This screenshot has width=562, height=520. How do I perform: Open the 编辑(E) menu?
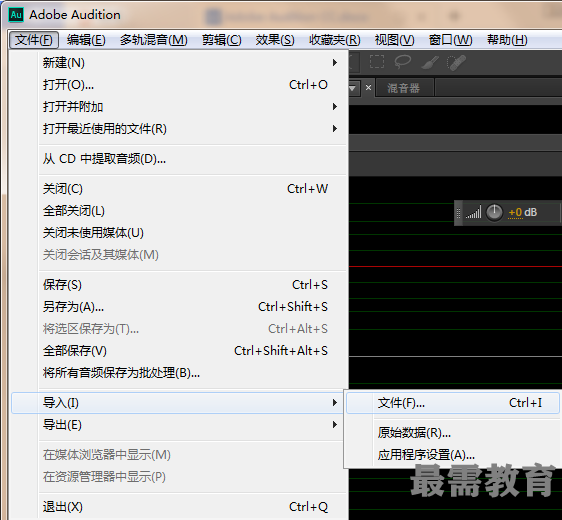[x=86, y=40]
